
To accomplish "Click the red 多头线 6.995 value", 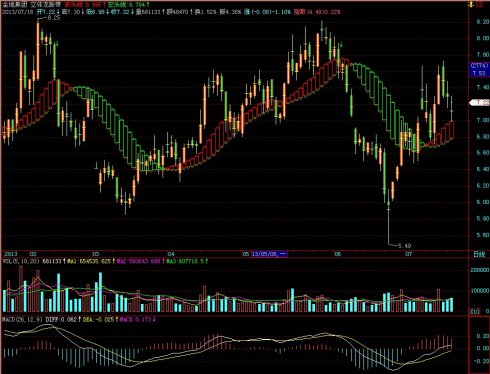I will (84, 5).
